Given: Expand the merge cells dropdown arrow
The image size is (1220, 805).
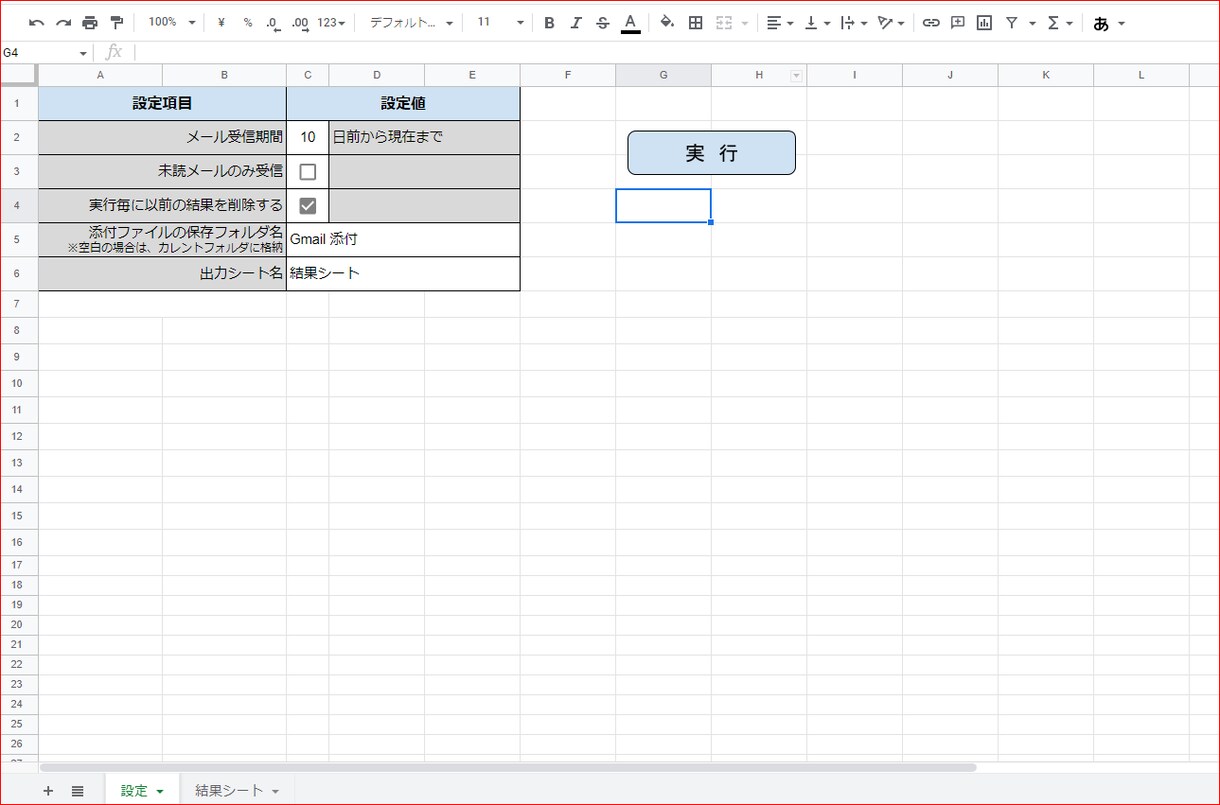Looking at the screenshot, I should click(x=745, y=22).
